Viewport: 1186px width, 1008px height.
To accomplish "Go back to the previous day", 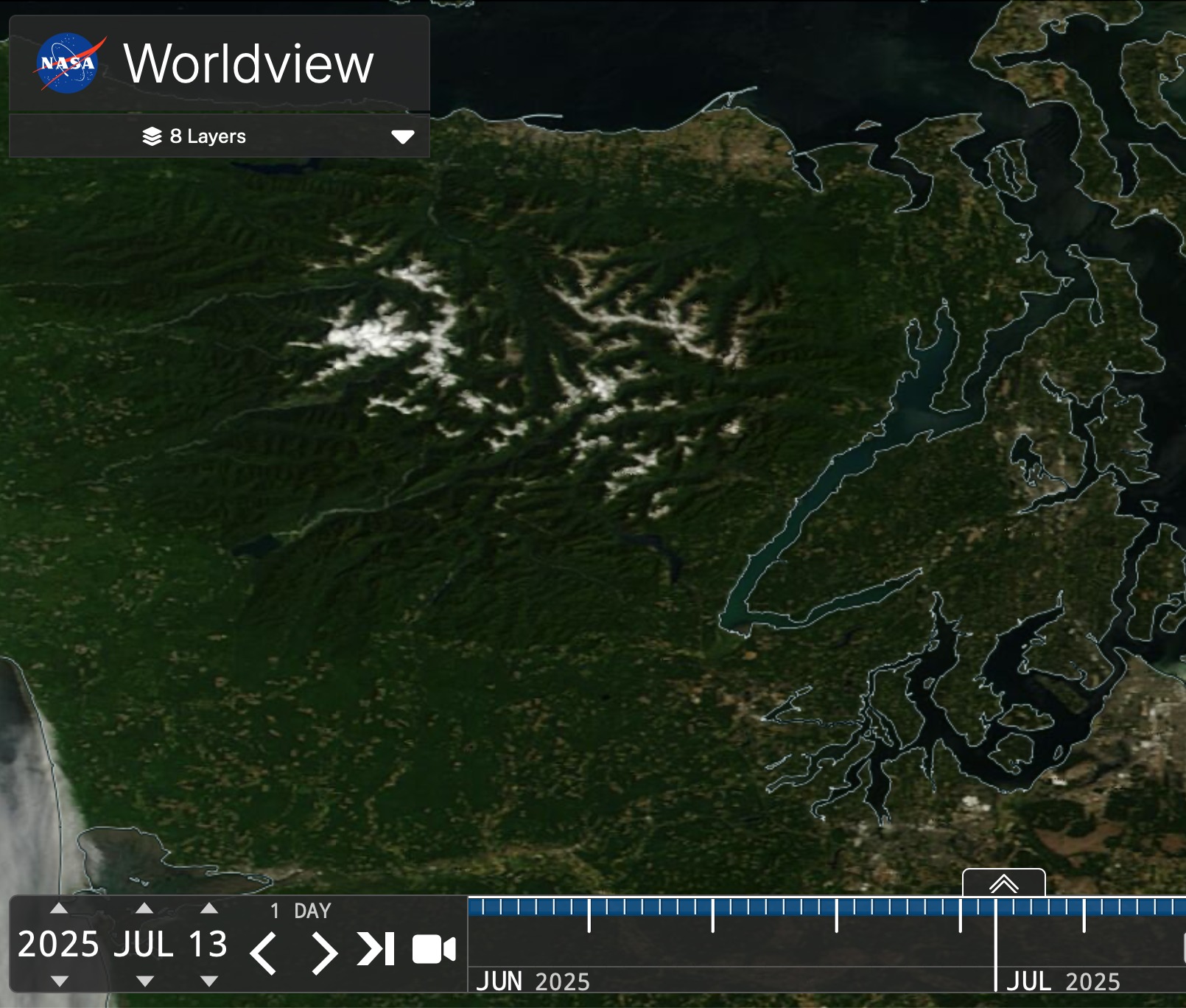I will coord(263,952).
